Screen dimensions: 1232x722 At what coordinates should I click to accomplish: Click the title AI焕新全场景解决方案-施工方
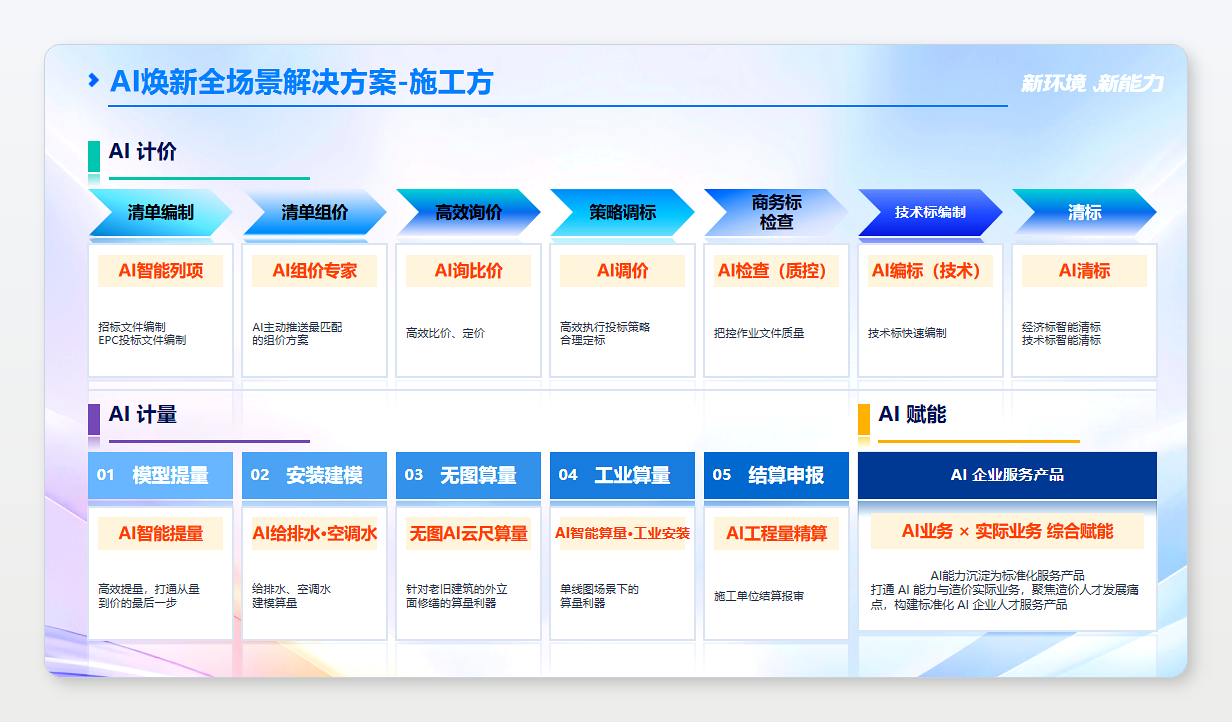coord(302,82)
